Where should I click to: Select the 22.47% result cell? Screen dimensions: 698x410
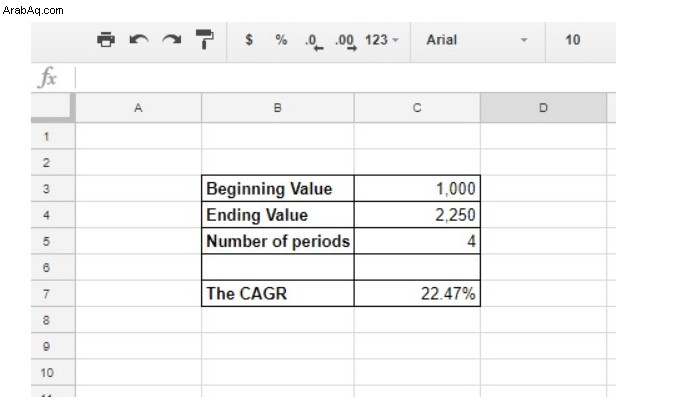pos(417,294)
